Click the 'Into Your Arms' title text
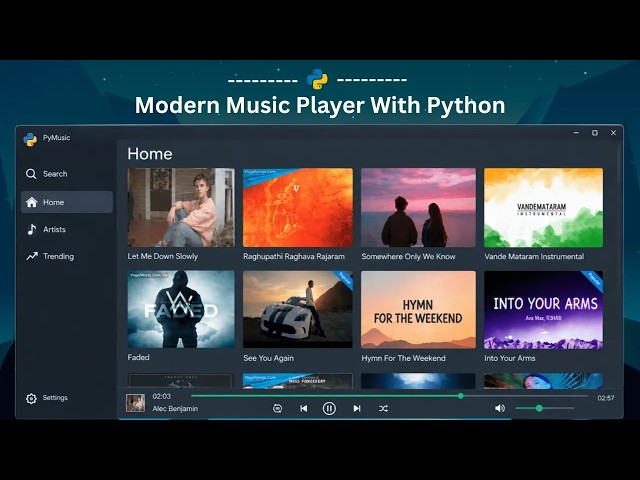Image resolution: width=640 pixels, height=480 pixels. 510,358
